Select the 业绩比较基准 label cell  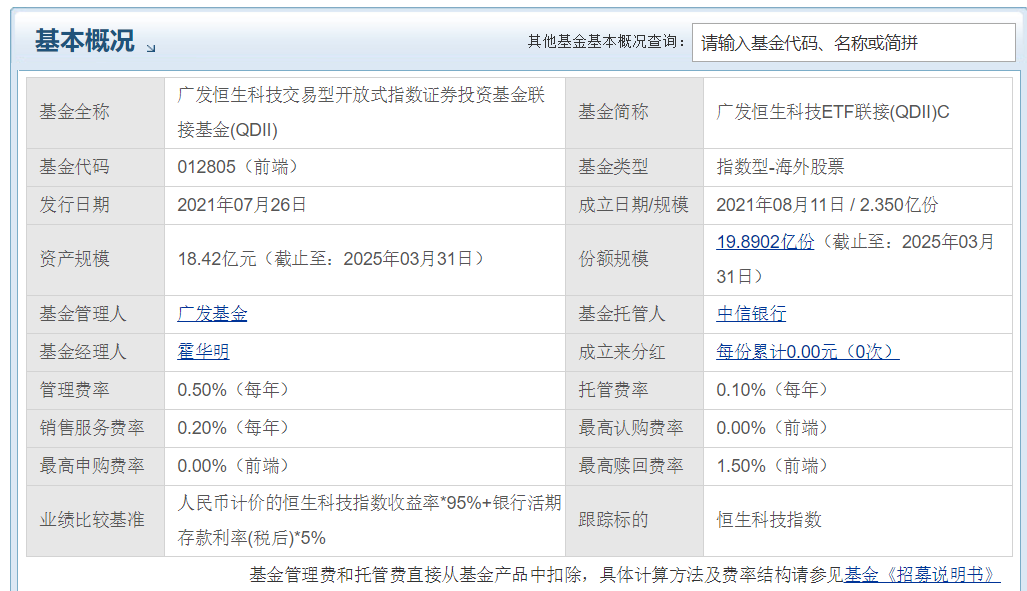click(95, 521)
